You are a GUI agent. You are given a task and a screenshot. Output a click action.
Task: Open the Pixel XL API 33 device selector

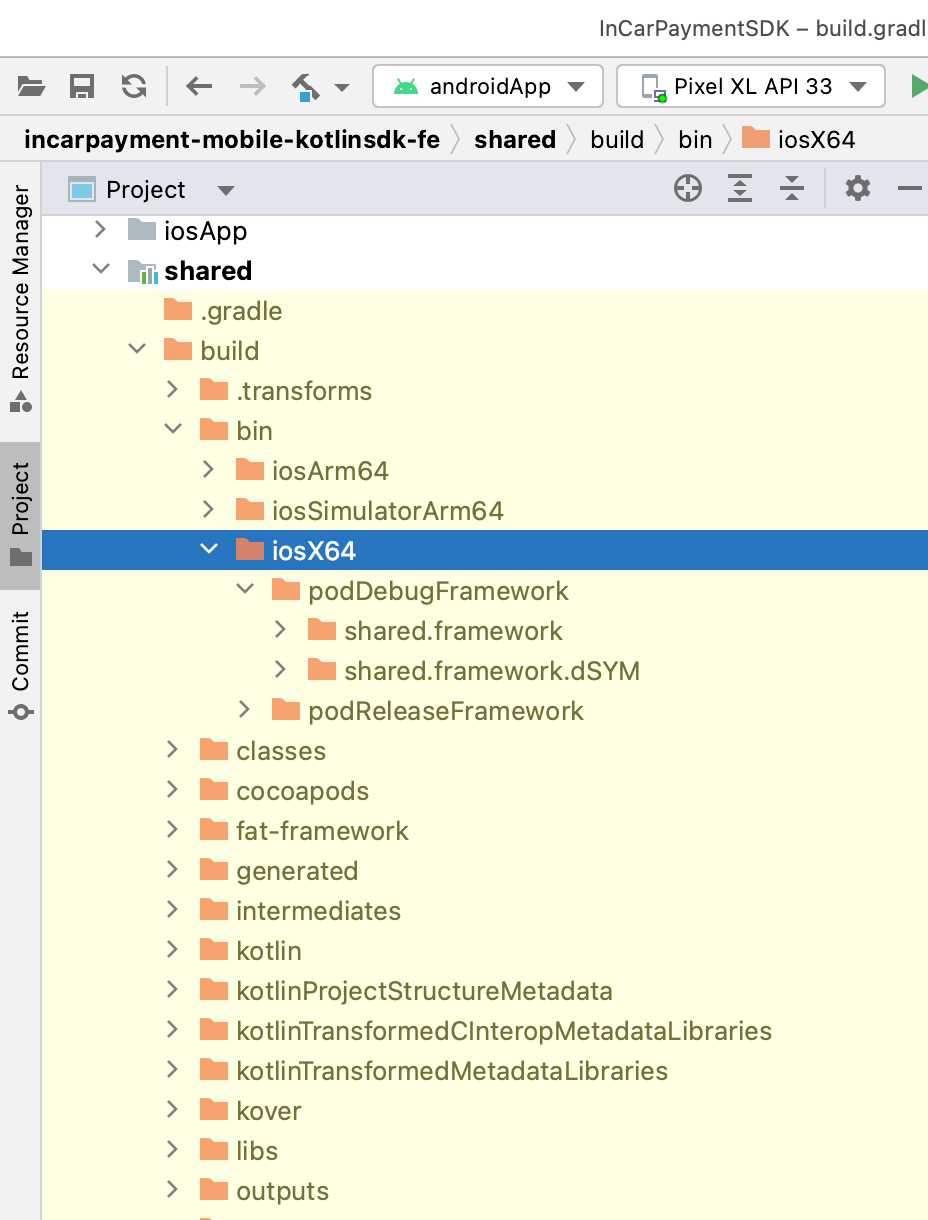click(750, 86)
